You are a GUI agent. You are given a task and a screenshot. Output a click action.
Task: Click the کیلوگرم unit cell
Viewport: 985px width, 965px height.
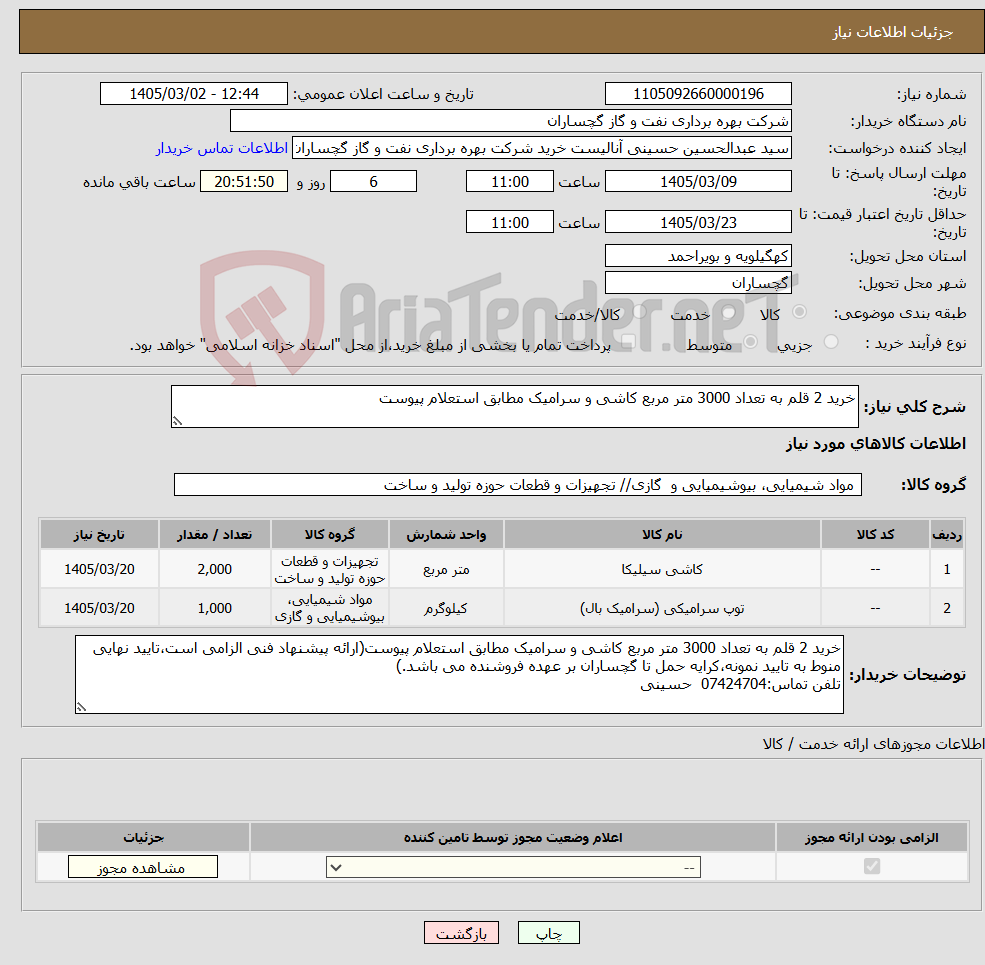tap(446, 608)
